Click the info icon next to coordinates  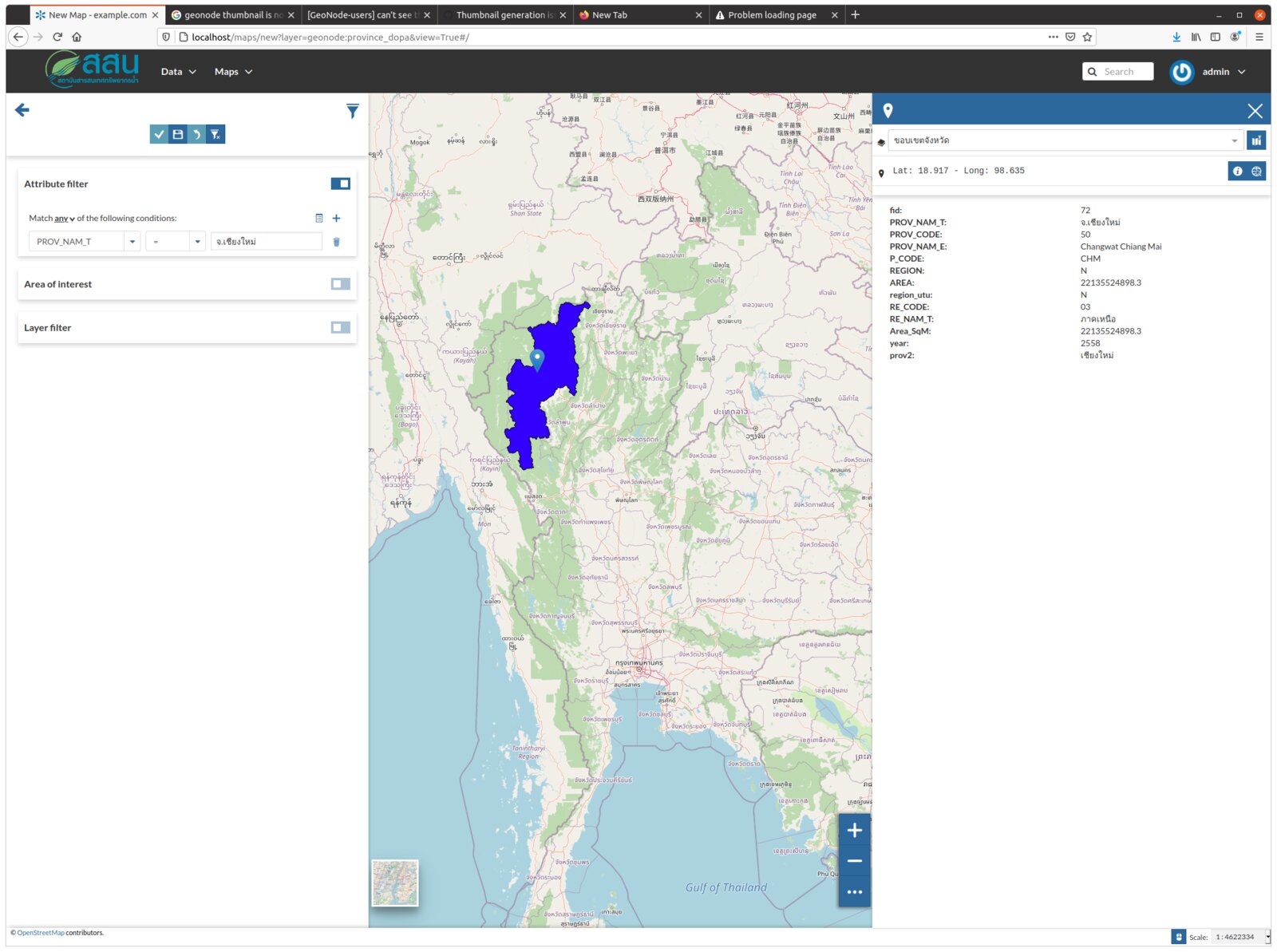1237,171
